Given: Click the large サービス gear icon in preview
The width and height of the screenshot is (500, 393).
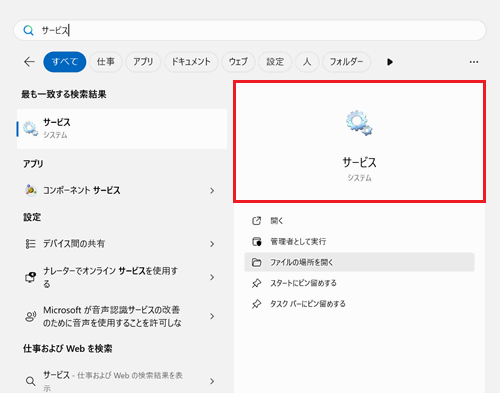Looking at the screenshot, I should (x=359, y=123).
